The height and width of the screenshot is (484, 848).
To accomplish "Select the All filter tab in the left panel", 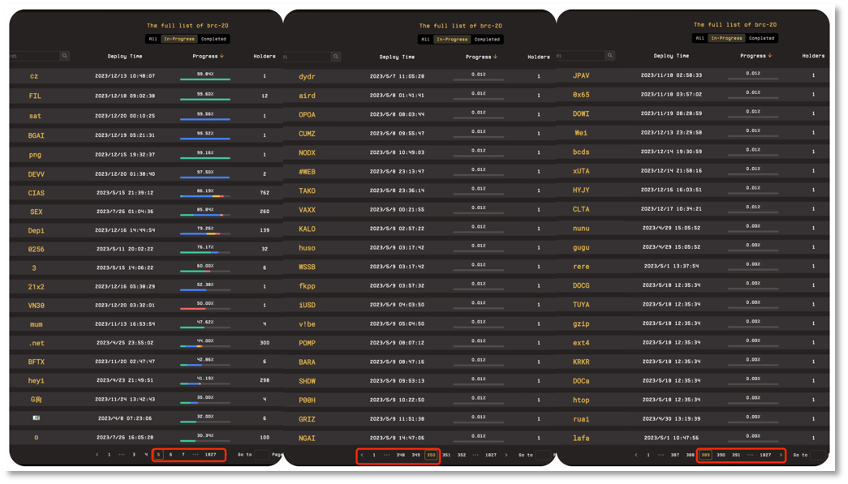I will [152, 39].
